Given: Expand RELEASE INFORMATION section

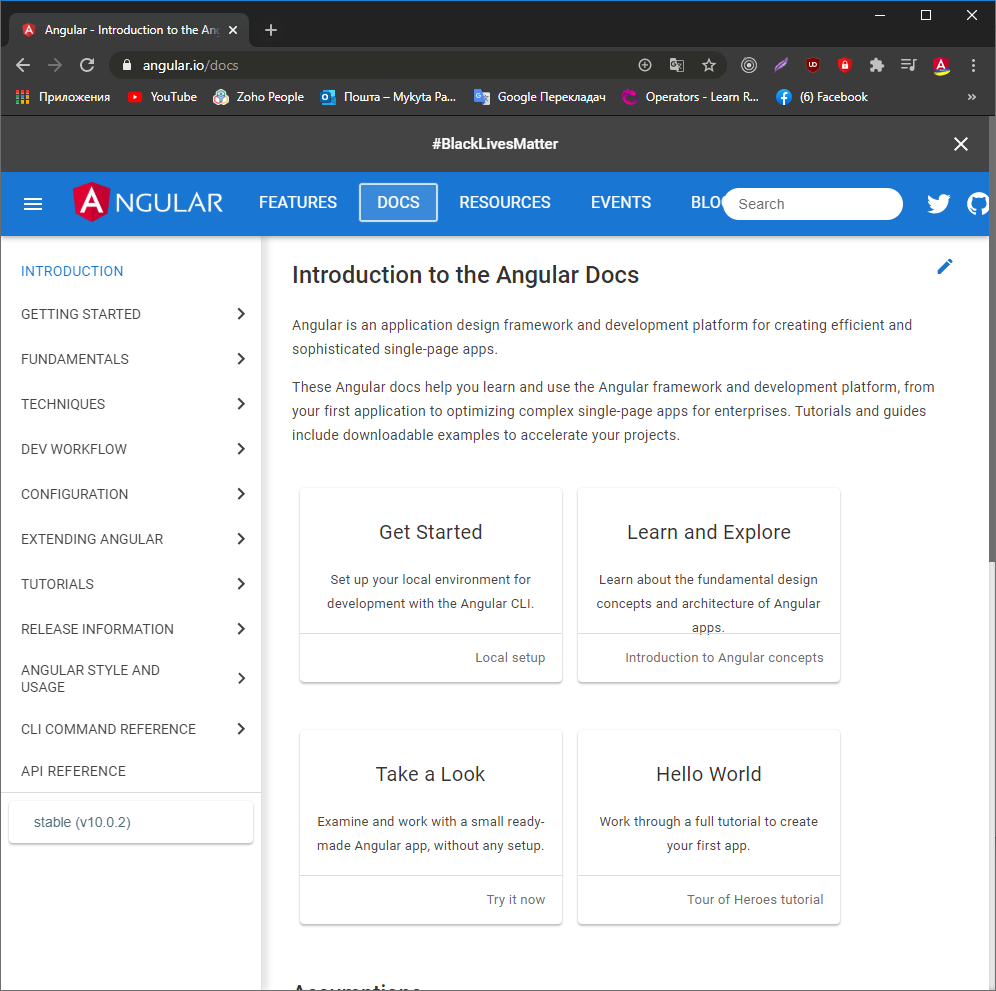Looking at the screenshot, I should point(131,630).
